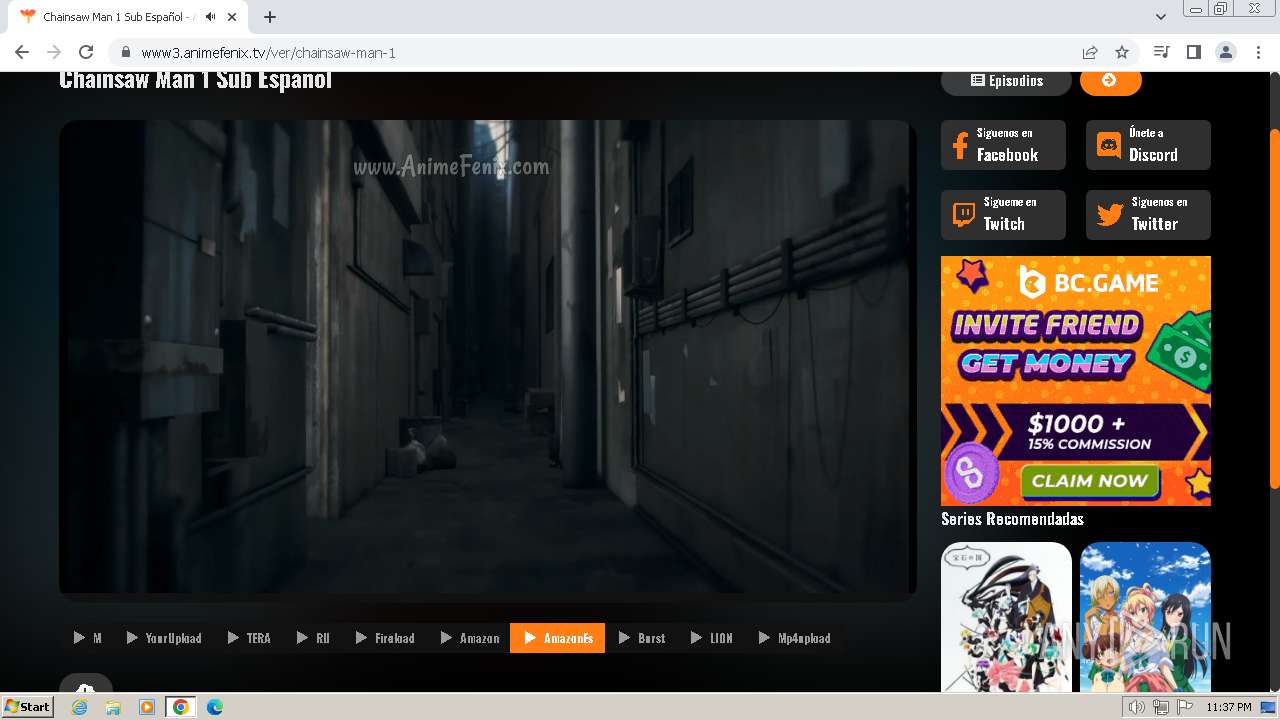Open a new browser tab
This screenshot has width=1280, height=720.
(x=270, y=17)
